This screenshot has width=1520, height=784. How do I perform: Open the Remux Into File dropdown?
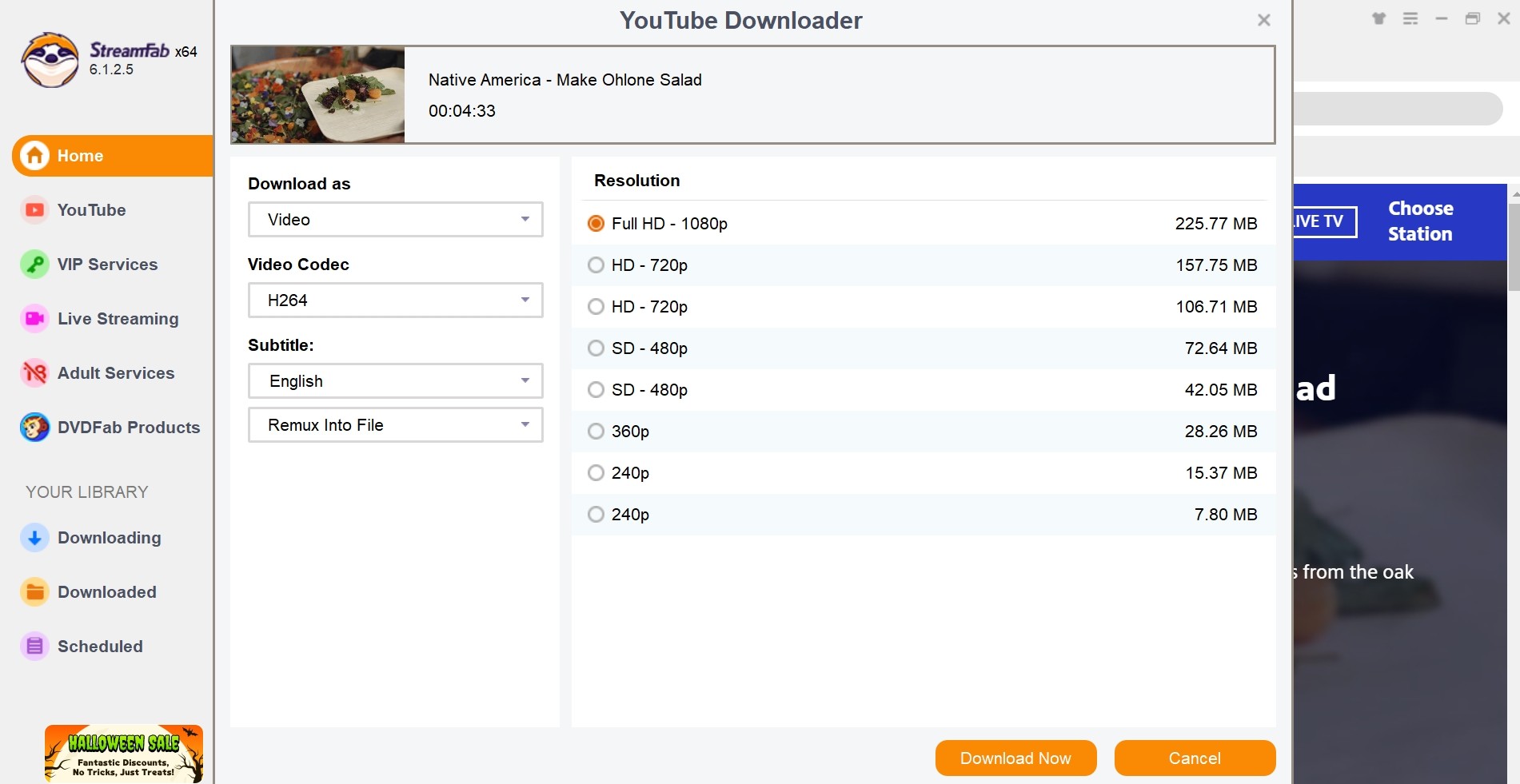(x=396, y=425)
